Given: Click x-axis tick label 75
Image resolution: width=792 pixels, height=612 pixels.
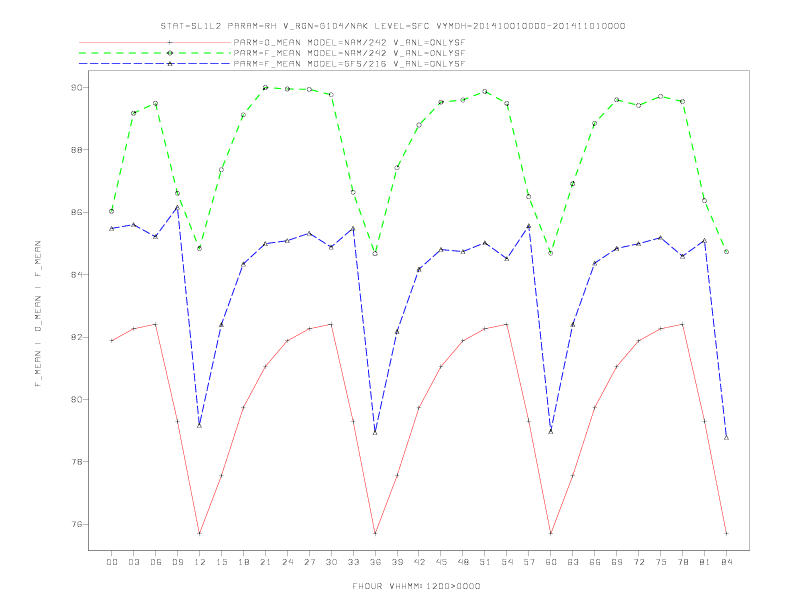Looking at the screenshot, I should pyautogui.click(x=661, y=562).
